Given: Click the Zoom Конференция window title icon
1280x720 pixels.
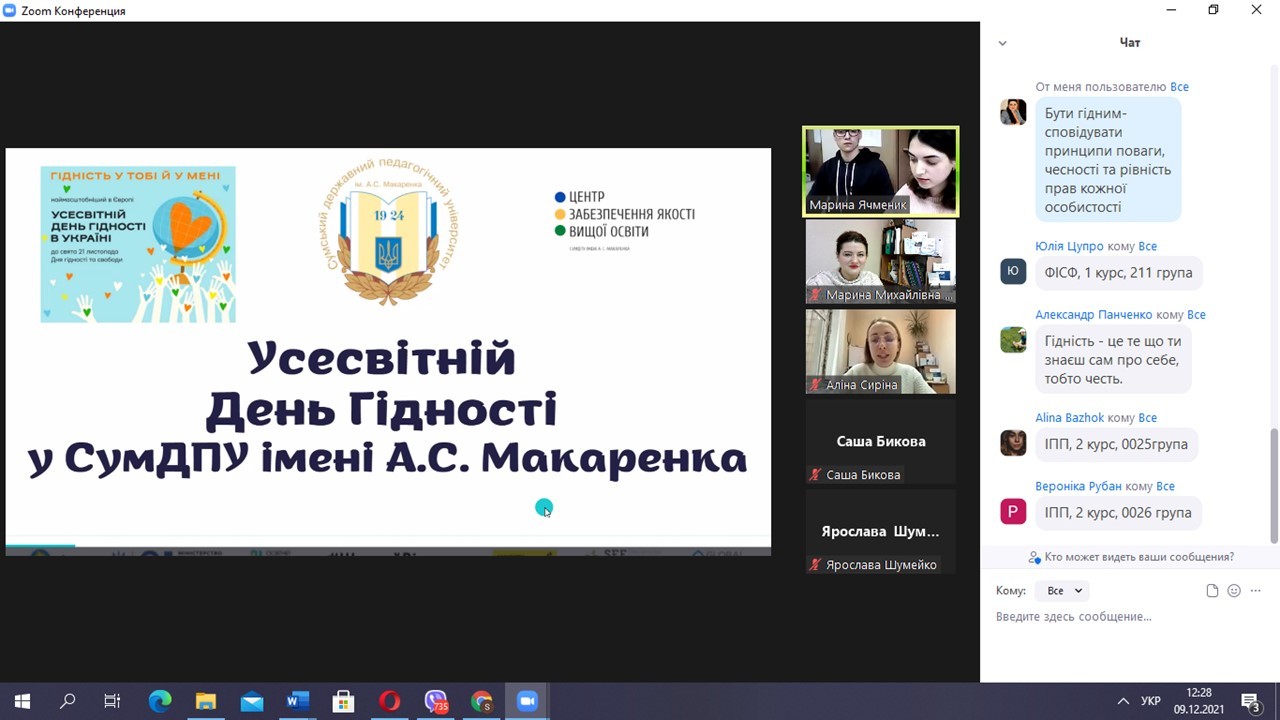Looking at the screenshot, I should [x=9, y=10].
